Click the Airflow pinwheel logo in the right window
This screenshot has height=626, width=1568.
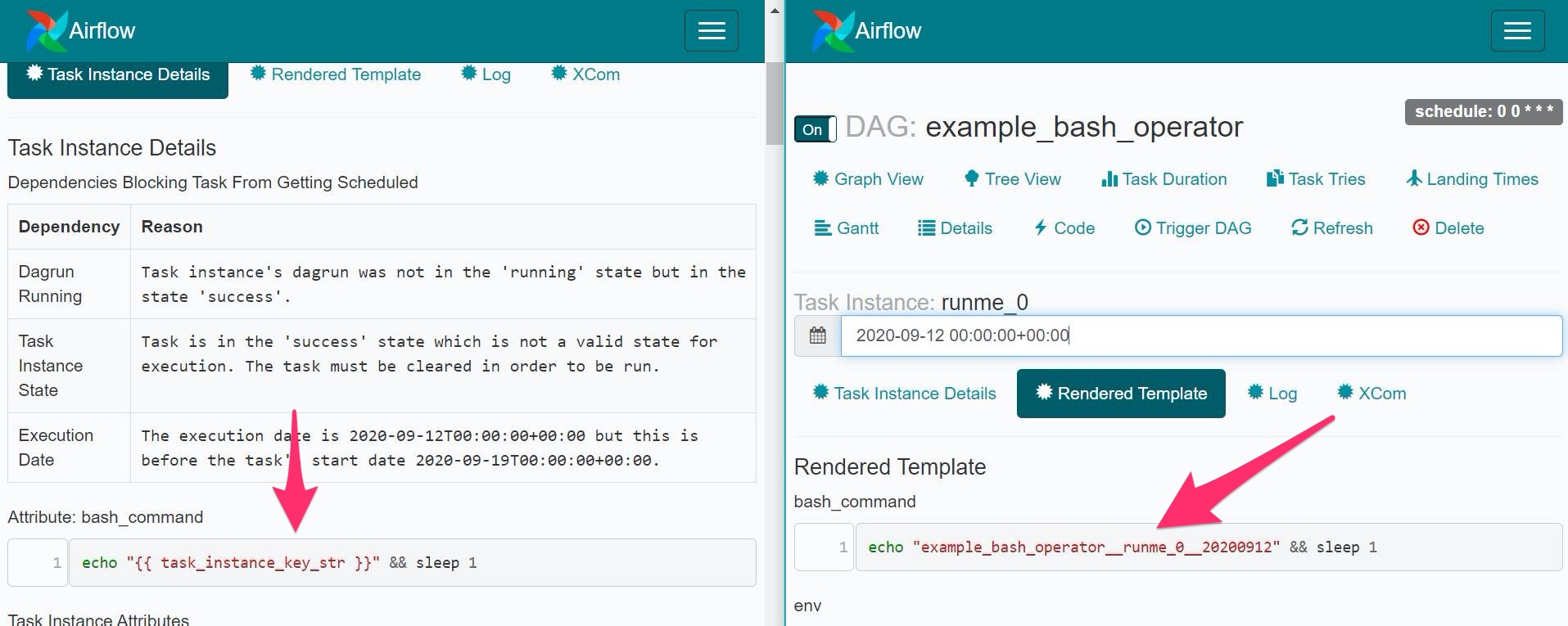832,31
